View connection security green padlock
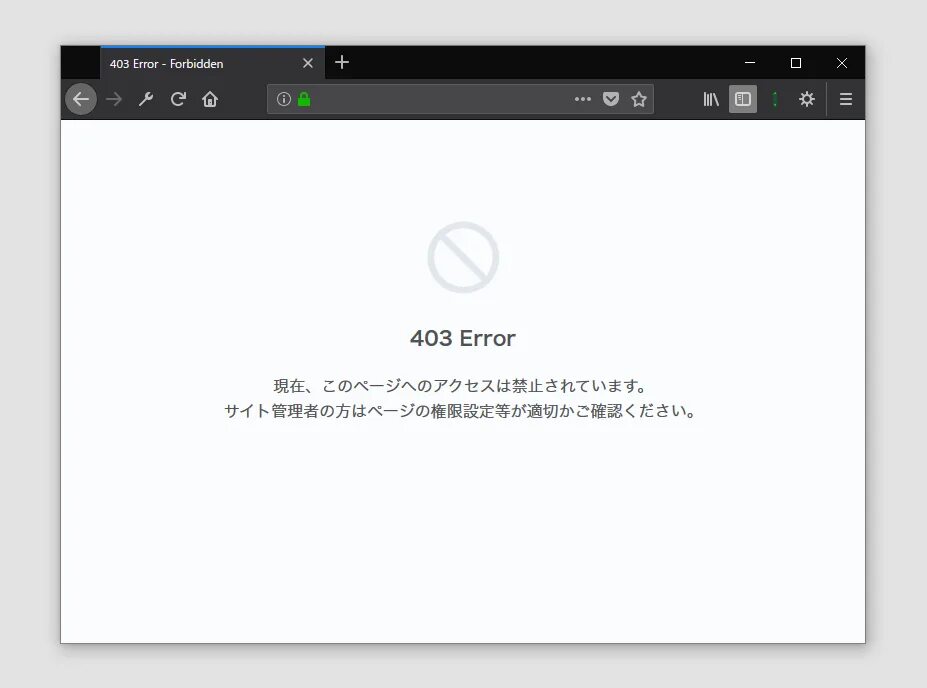Screen dimensions: 927x688 coord(304,99)
